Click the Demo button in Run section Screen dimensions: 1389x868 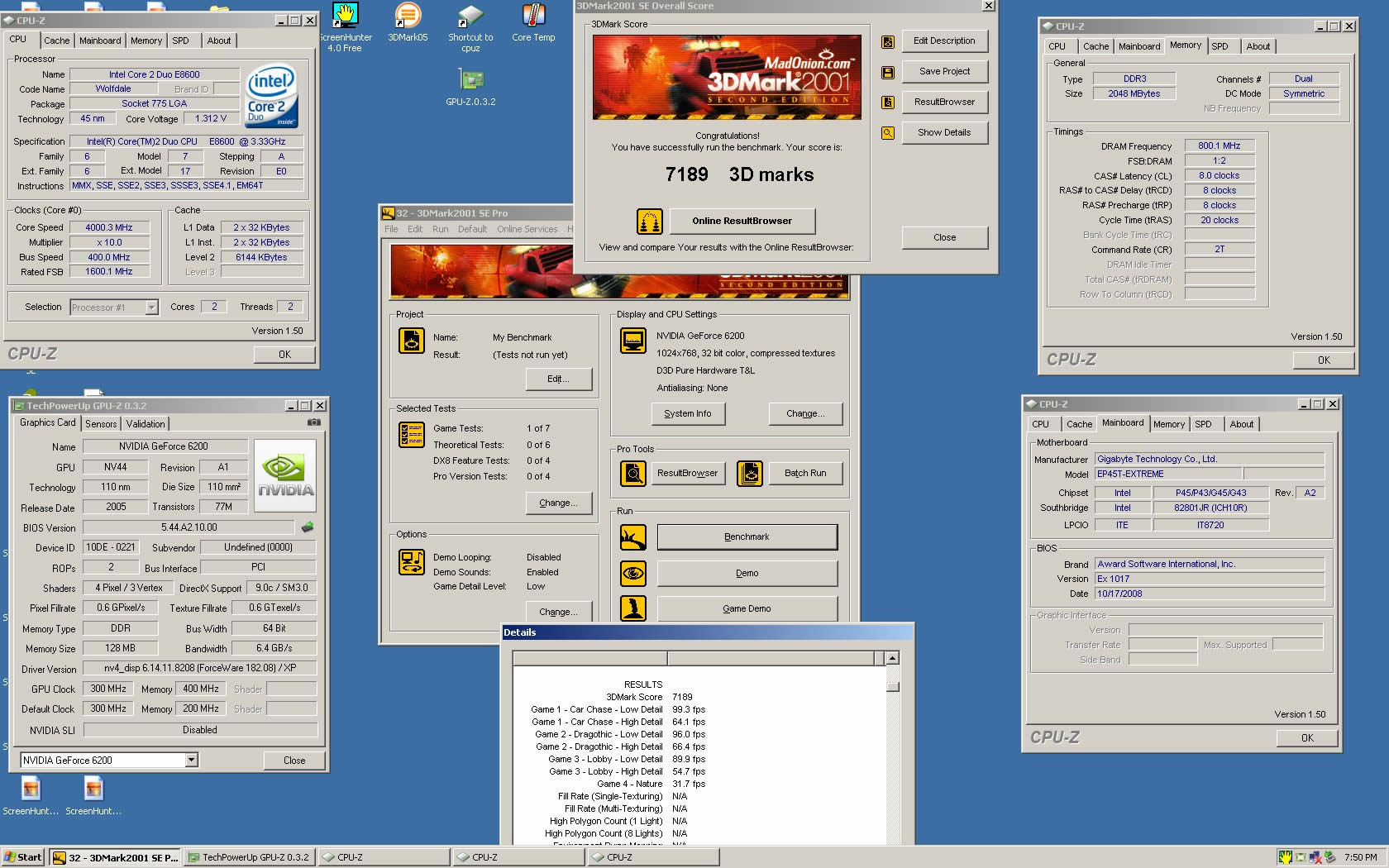[747, 573]
